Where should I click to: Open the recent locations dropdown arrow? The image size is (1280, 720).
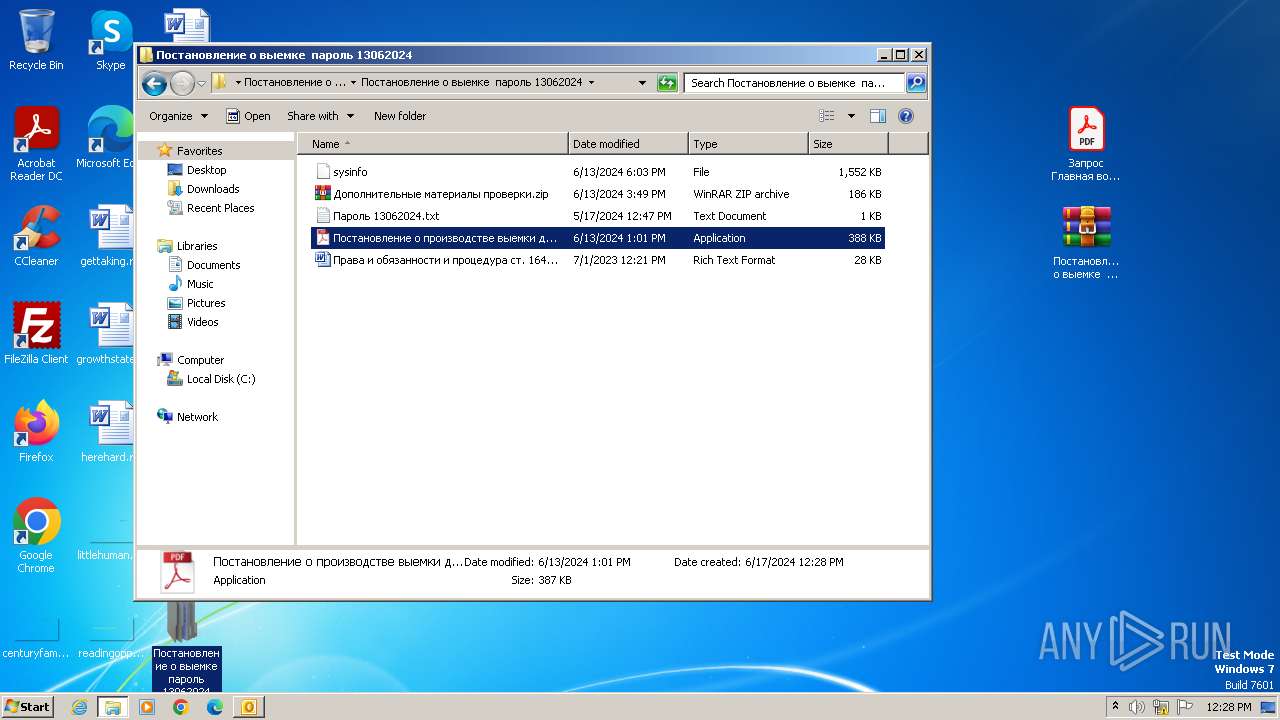[201, 83]
